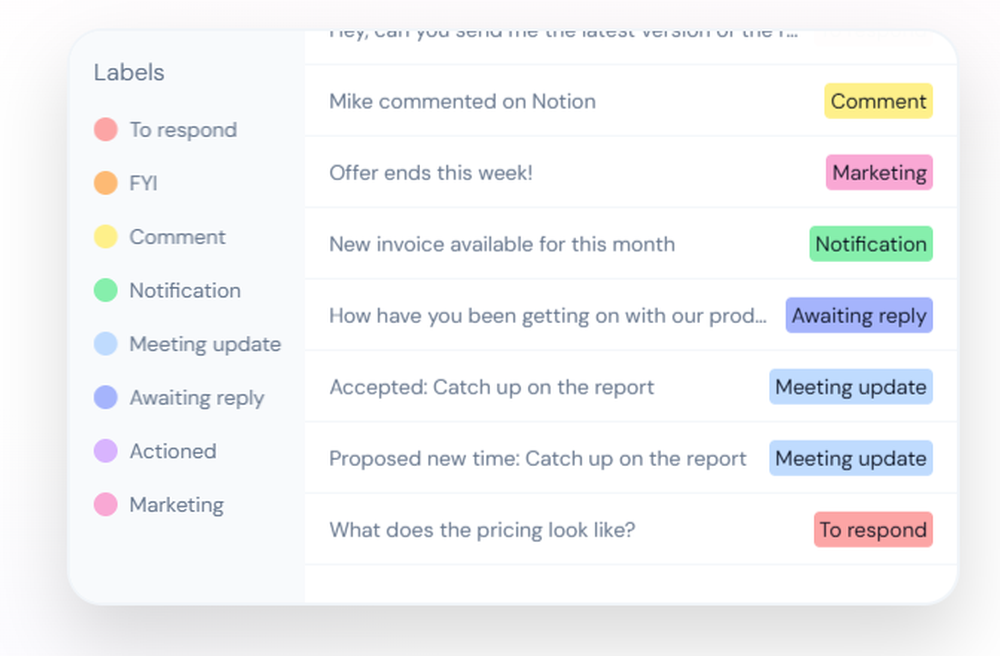Click the purple Actioned label dot
The image size is (1000, 656).
pos(106,451)
